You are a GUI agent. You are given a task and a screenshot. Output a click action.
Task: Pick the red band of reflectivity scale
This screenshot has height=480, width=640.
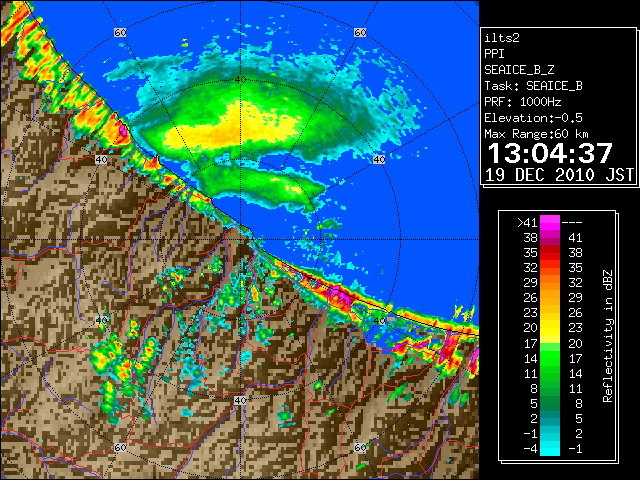point(550,252)
